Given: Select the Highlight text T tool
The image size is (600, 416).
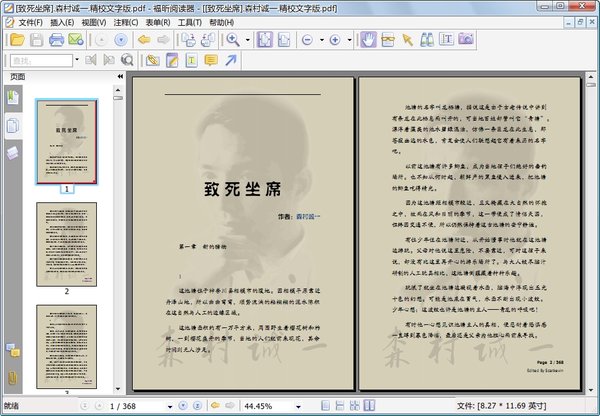Looking at the screenshot, I should coord(192,60).
